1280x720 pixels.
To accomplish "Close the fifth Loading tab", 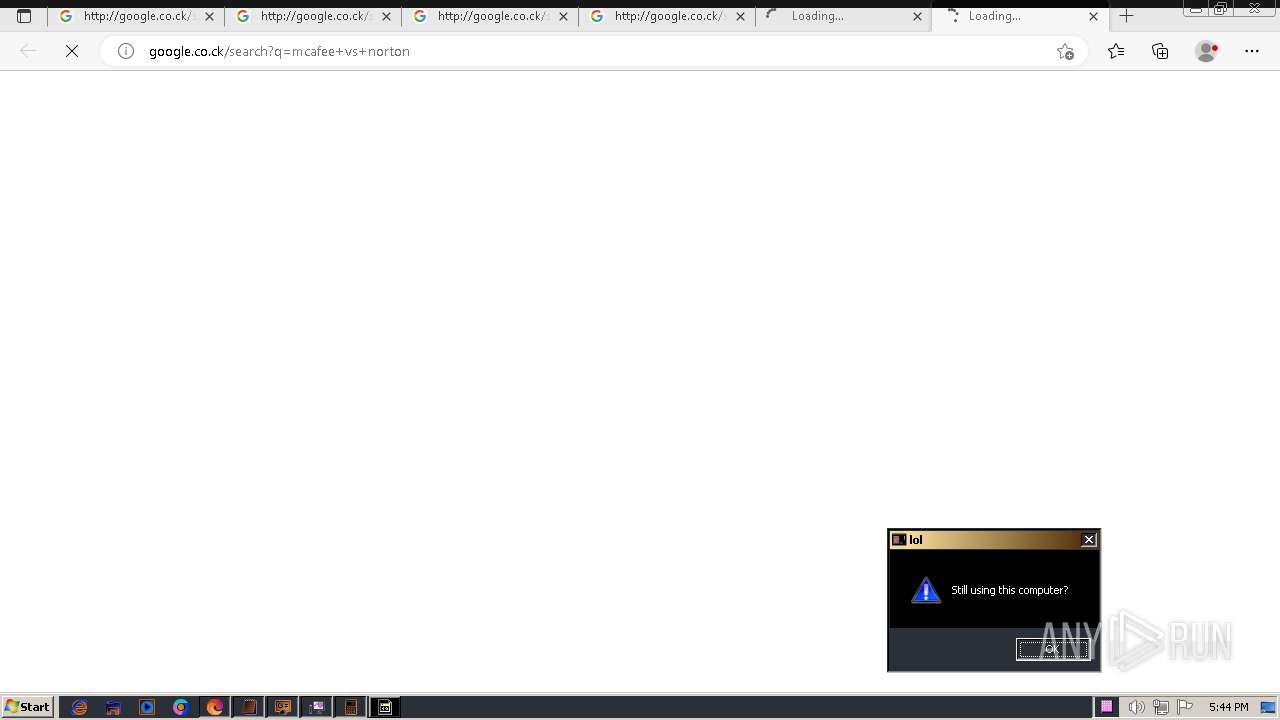I will [917, 16].
